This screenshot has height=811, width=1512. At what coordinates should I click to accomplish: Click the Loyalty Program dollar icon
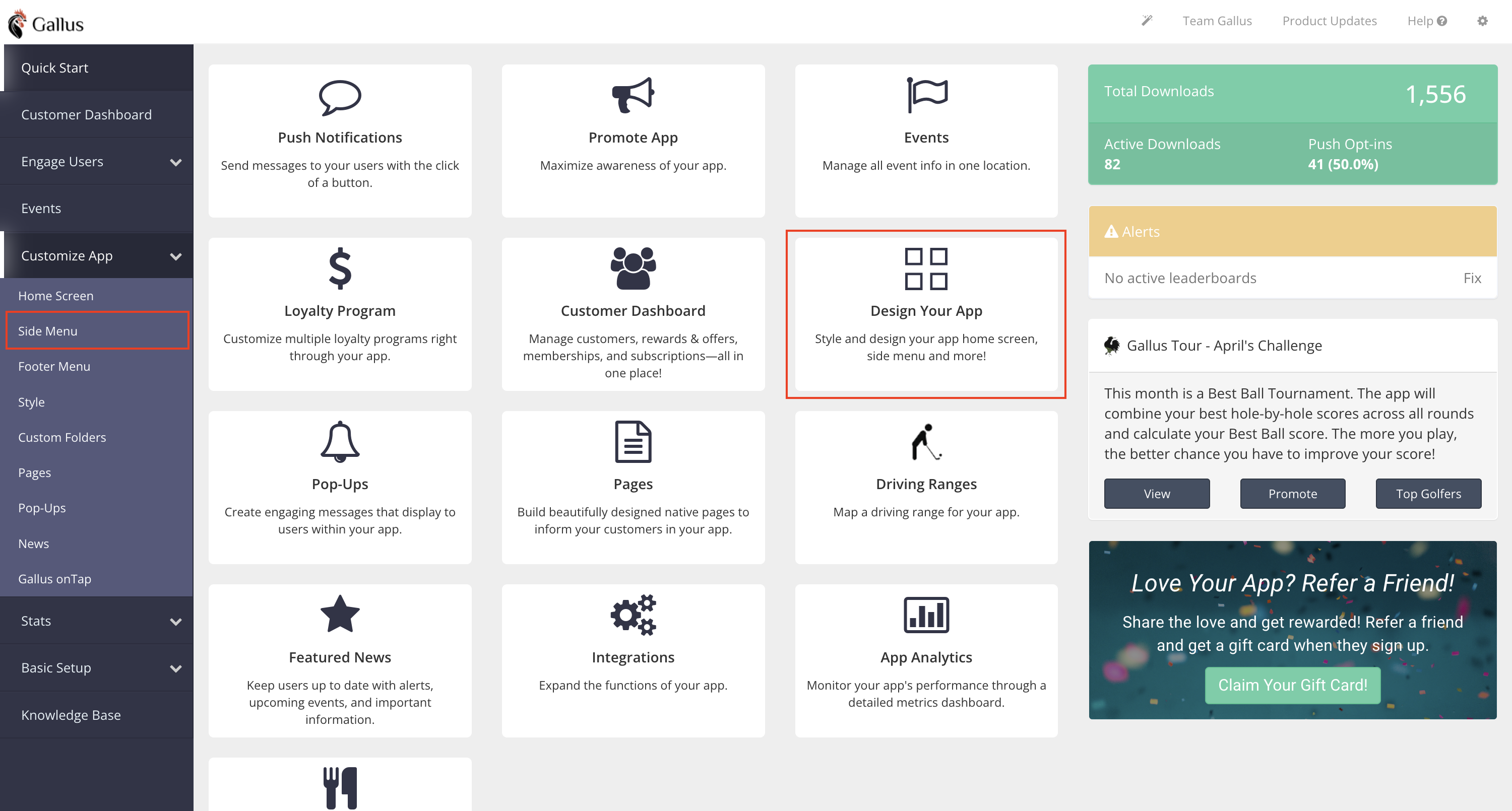click(340, 269)
